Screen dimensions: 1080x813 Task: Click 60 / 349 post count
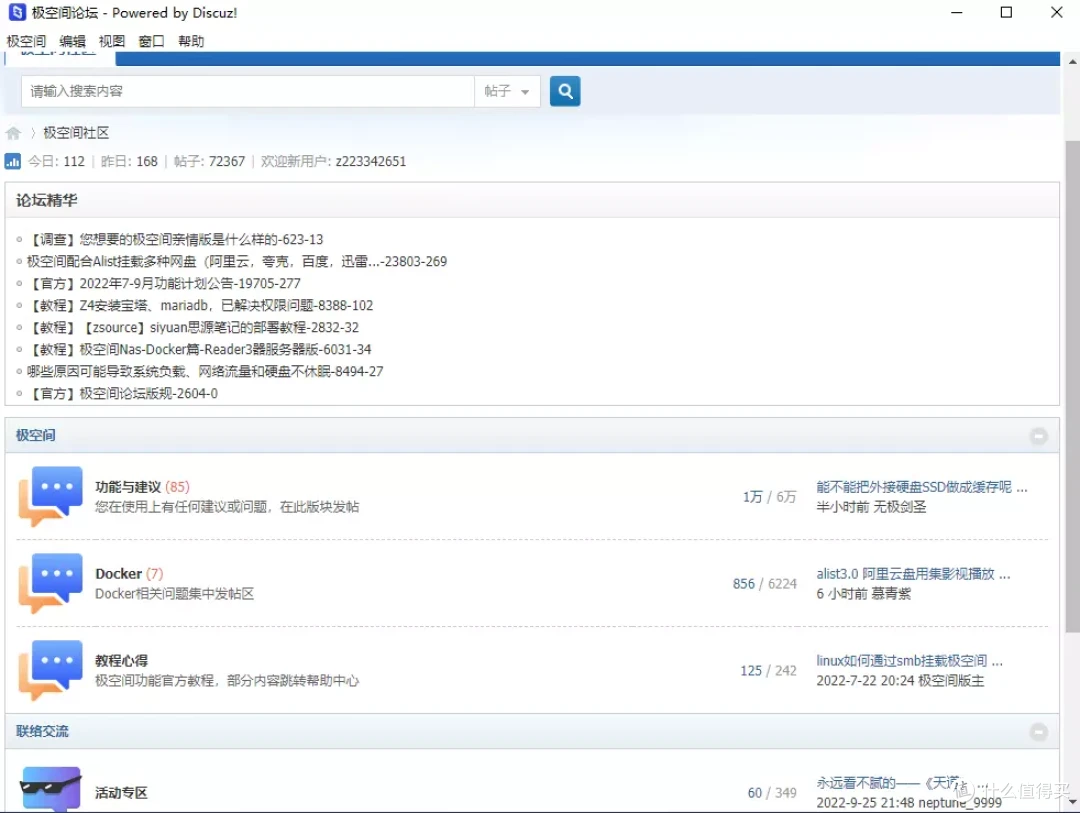pos(772,793)
